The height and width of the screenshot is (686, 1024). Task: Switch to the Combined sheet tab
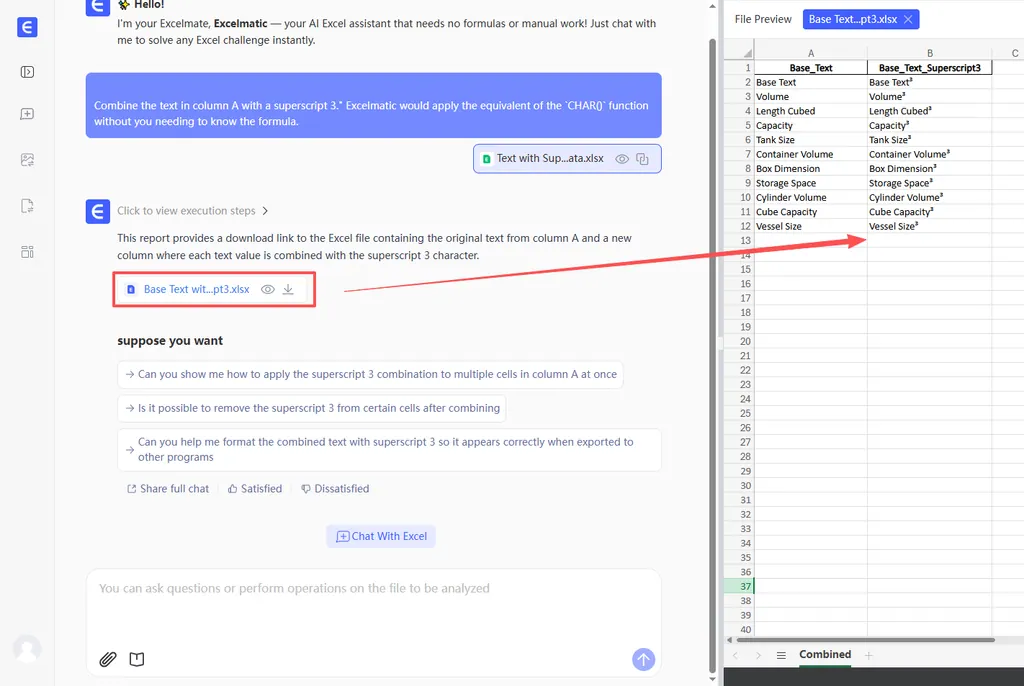click(x=825, y=655)
